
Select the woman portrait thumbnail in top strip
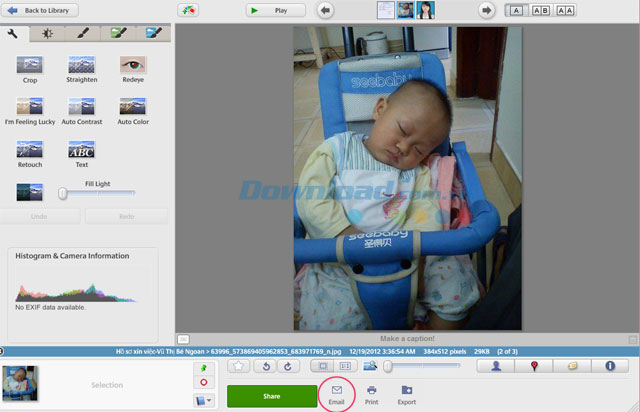pyautogui.click(x=425, y=10)
